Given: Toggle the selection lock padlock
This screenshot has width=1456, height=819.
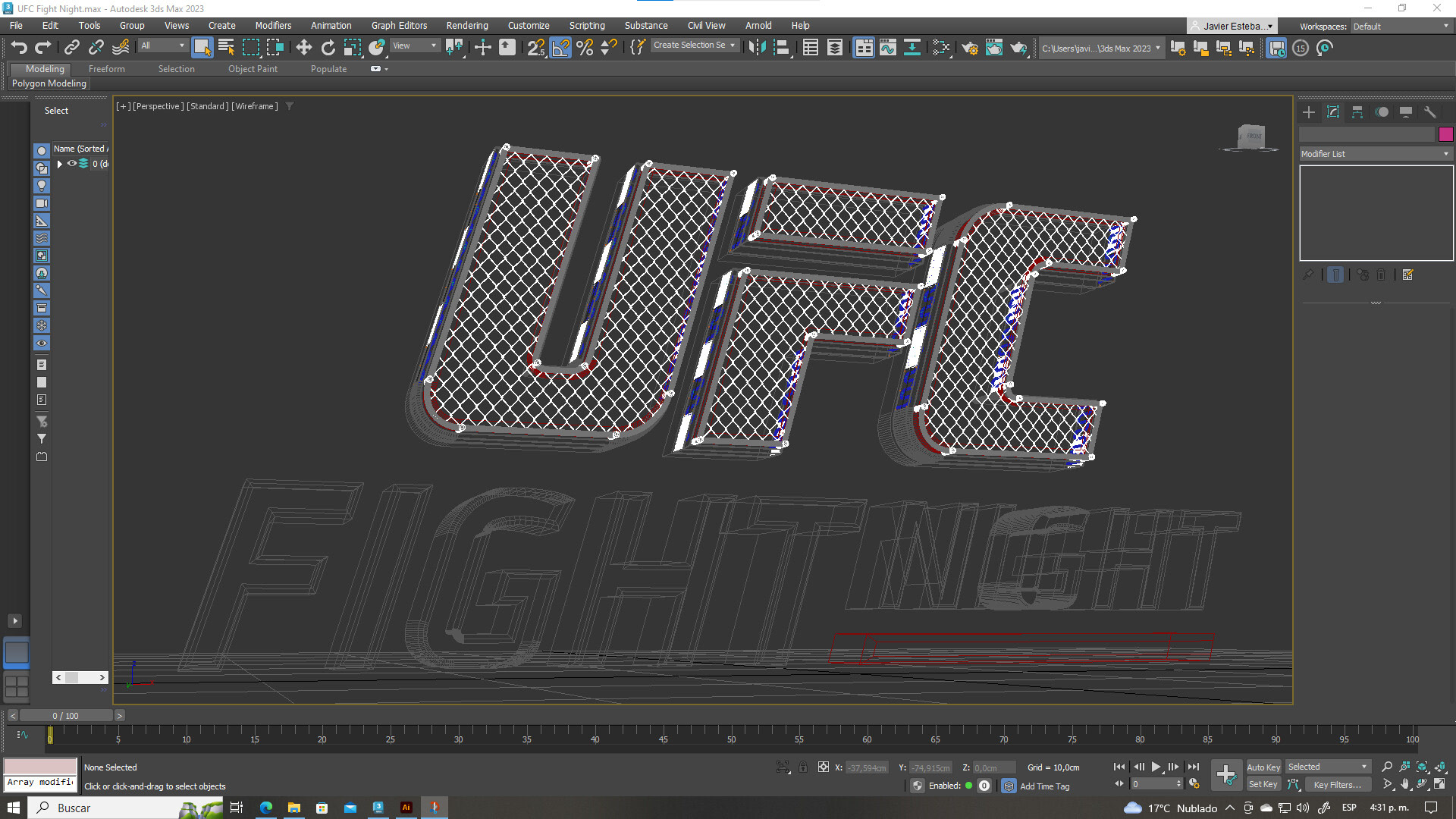Looking at the screenshot, I should coord(803,767).
